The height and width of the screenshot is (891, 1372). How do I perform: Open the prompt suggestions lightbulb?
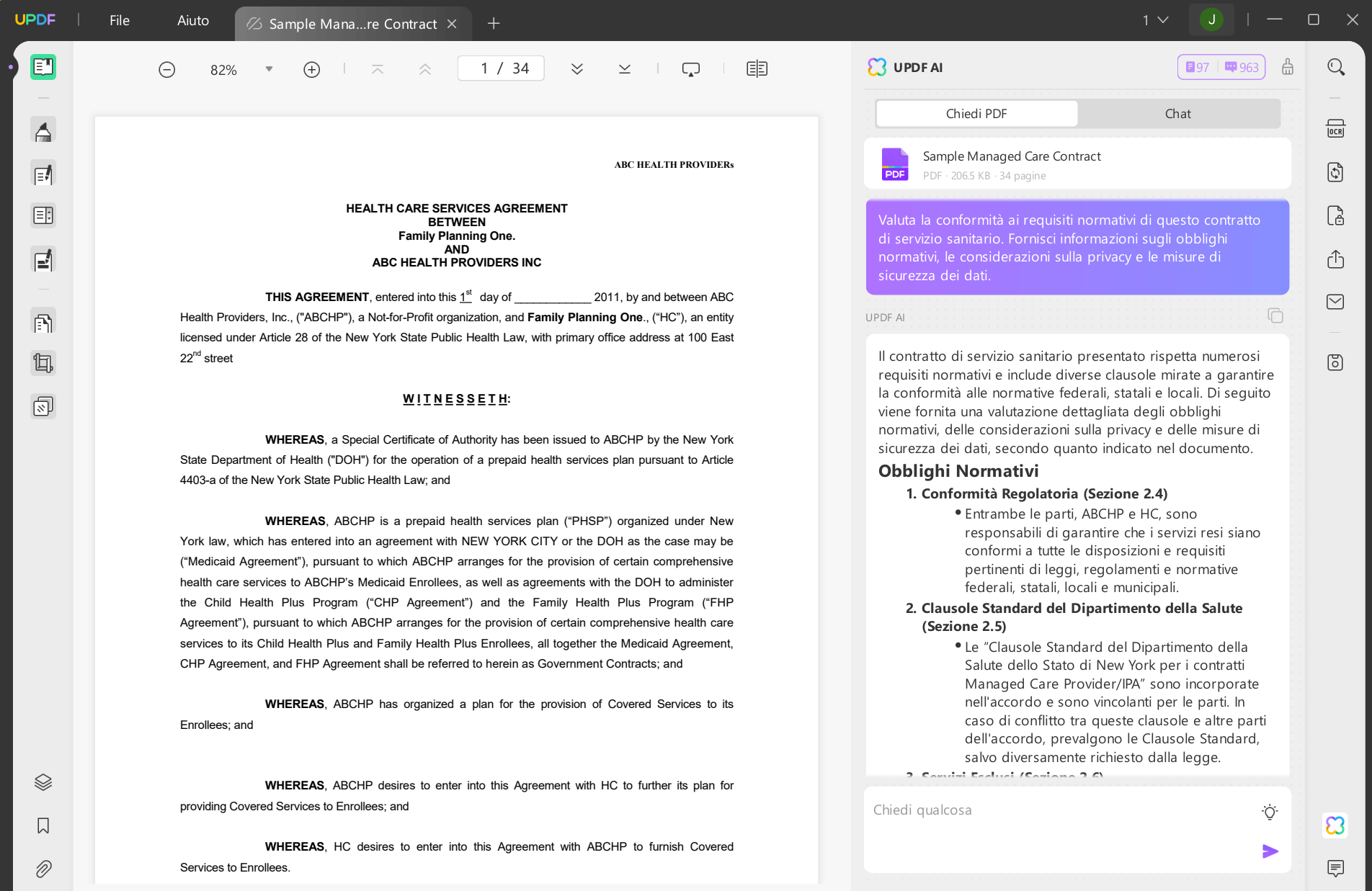(1270, 812)
